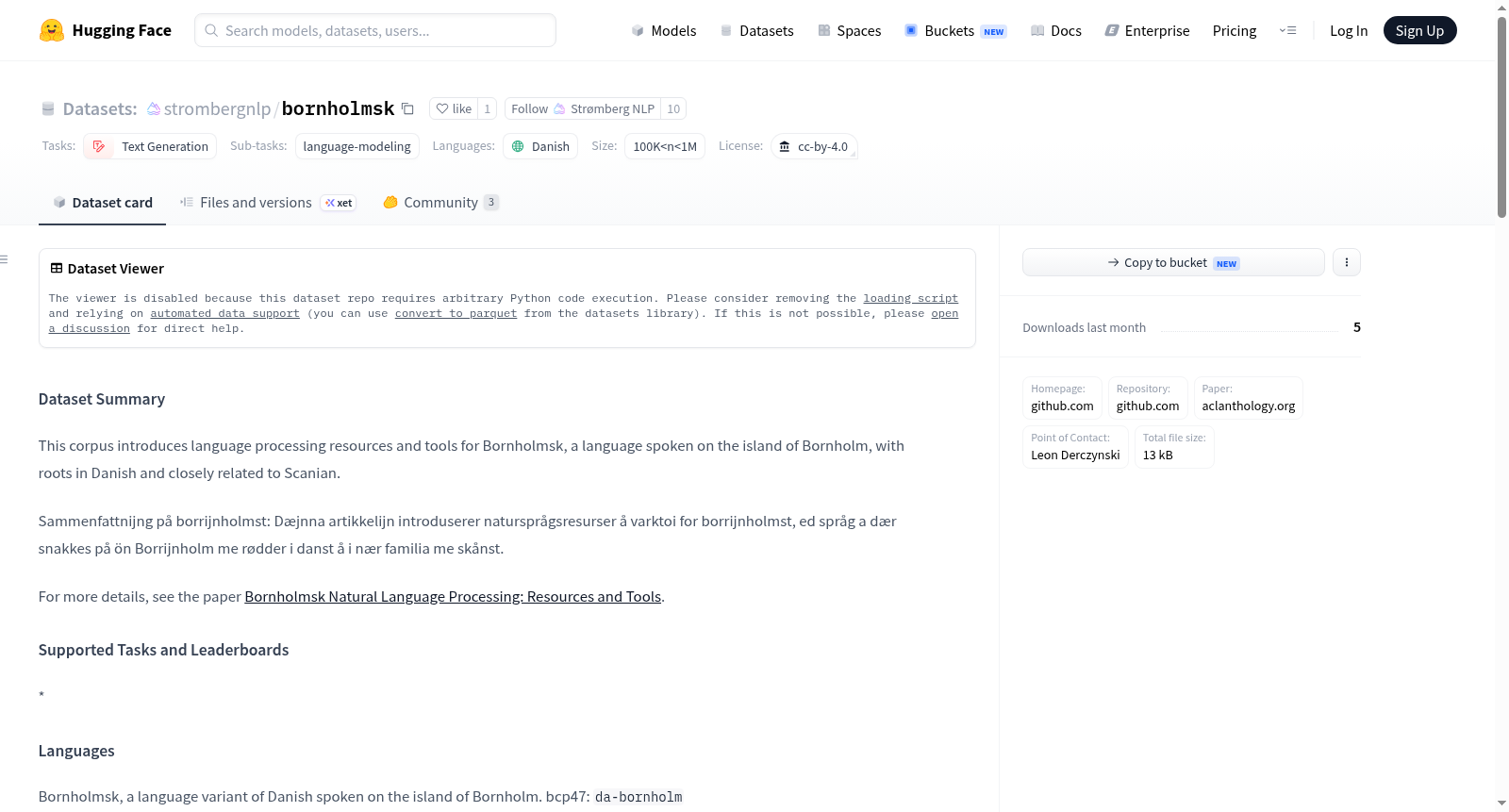
Task: Open the Spaces page
Action: (x=849, y=30)
